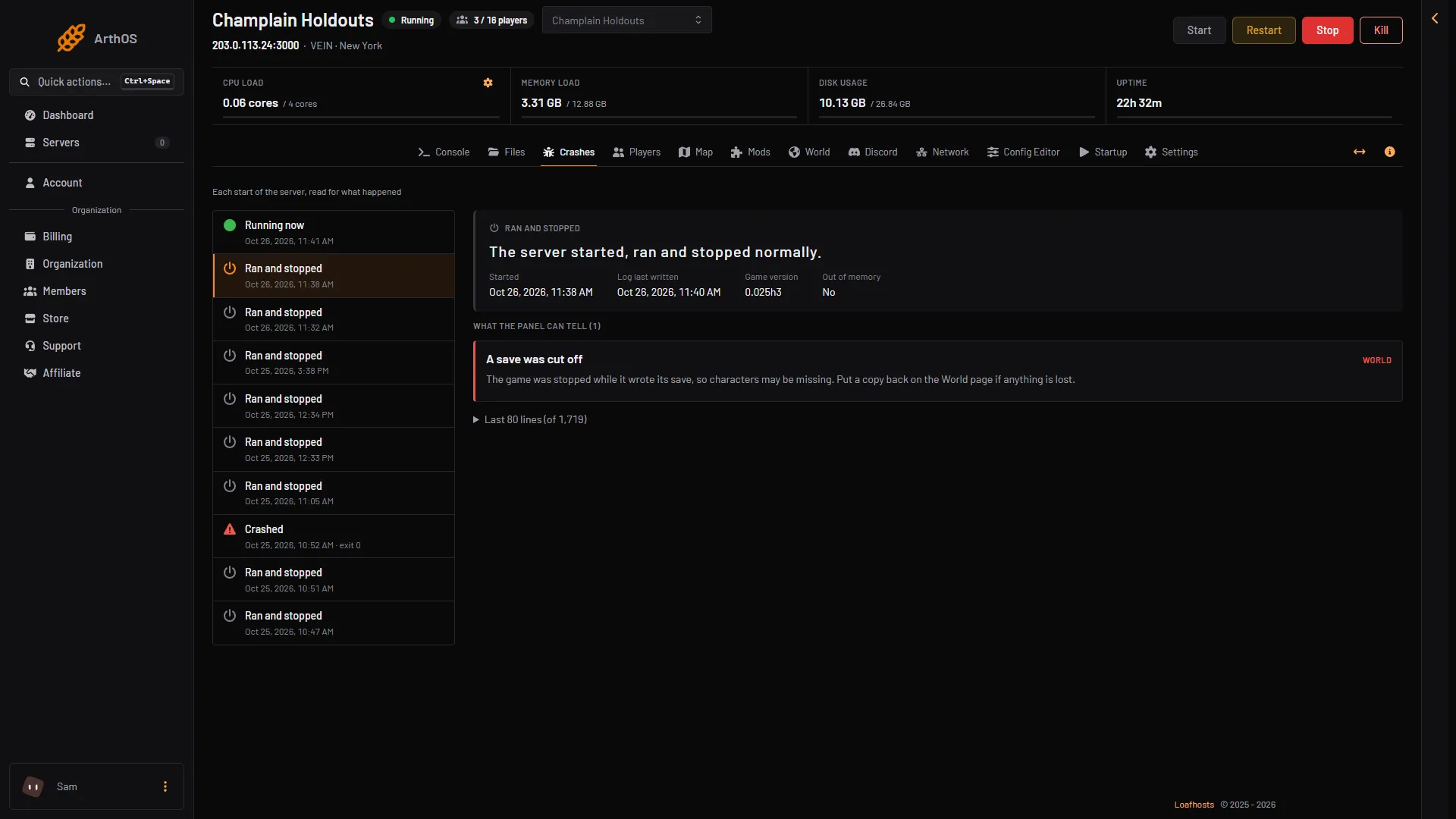Switch to the Map tab

click(695, 152)
